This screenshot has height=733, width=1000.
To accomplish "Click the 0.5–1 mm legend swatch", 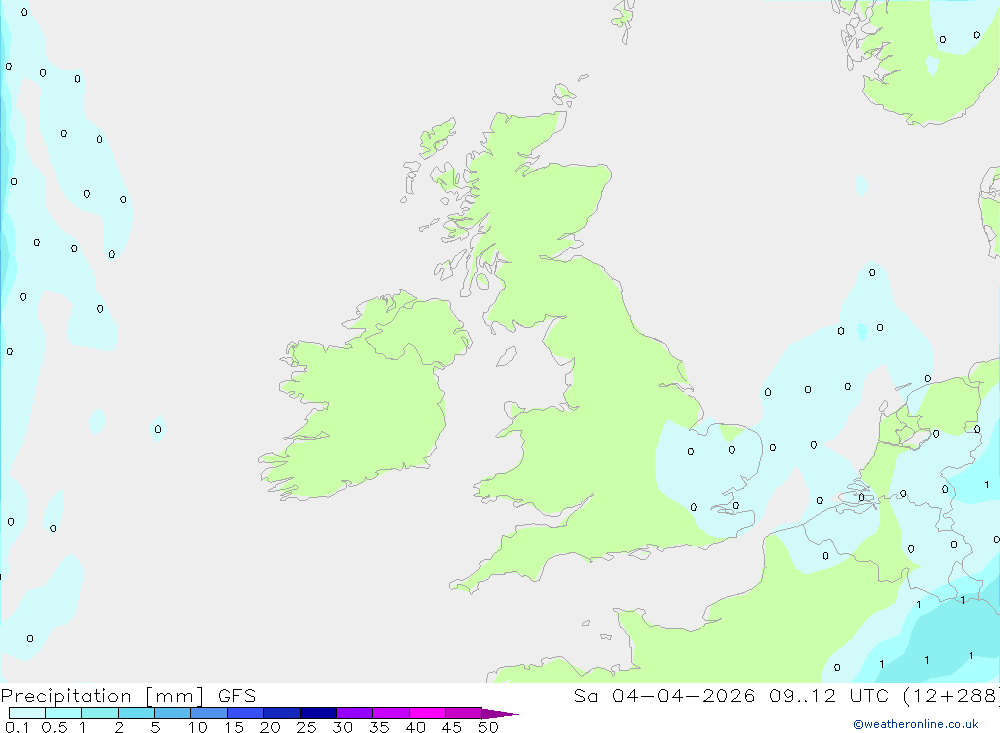I will (x=64, y=713).
